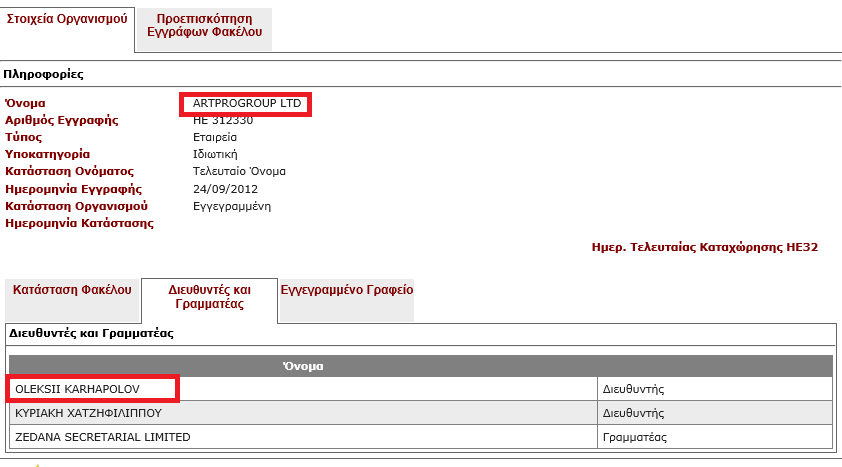Image resolution: width=842 pixels, height=467 pixels.
Task: Open the Διευθυντές και Γραμματείς tab
Action: 208,297
